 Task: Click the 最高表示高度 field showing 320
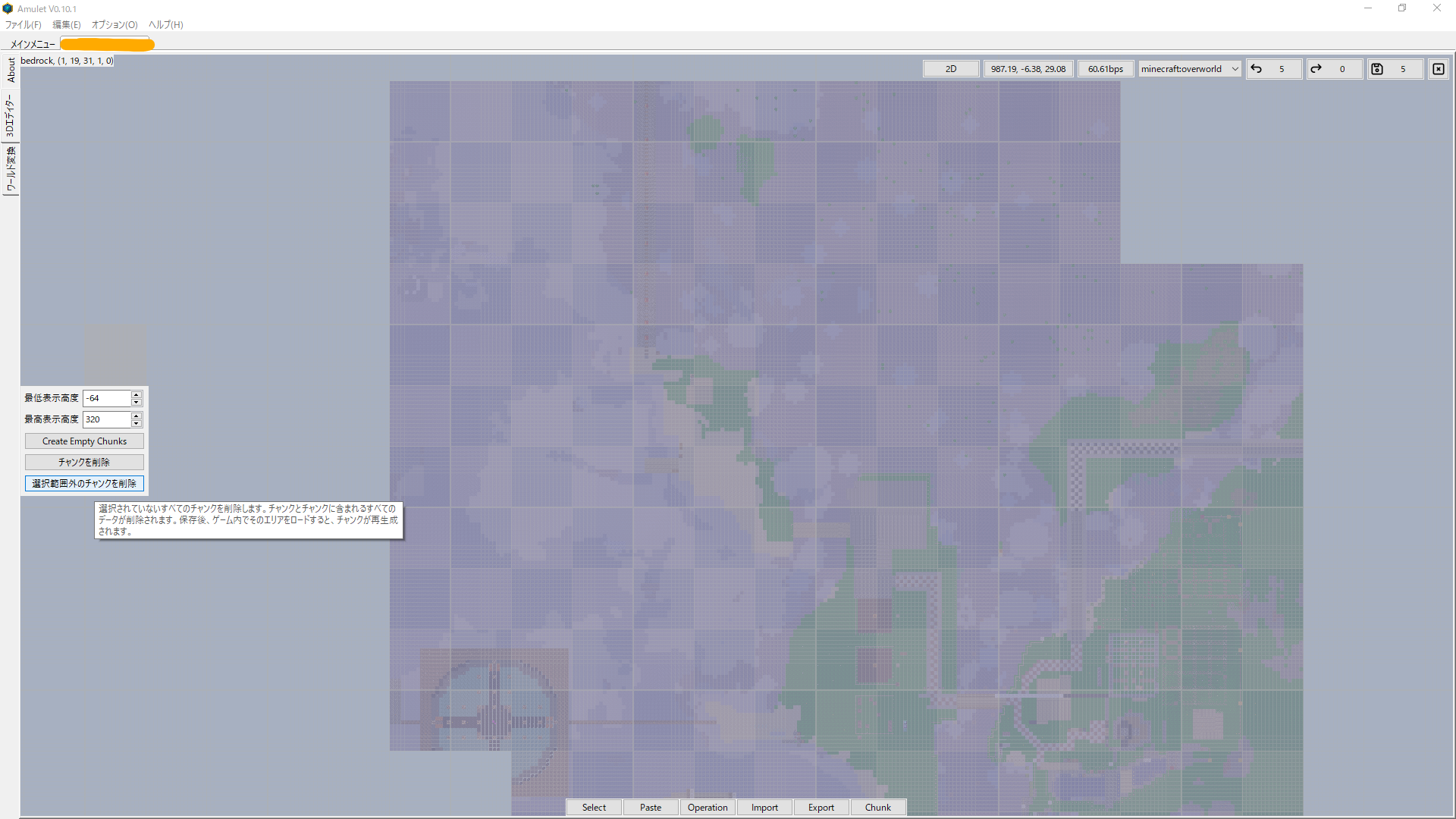pos(106,419)
